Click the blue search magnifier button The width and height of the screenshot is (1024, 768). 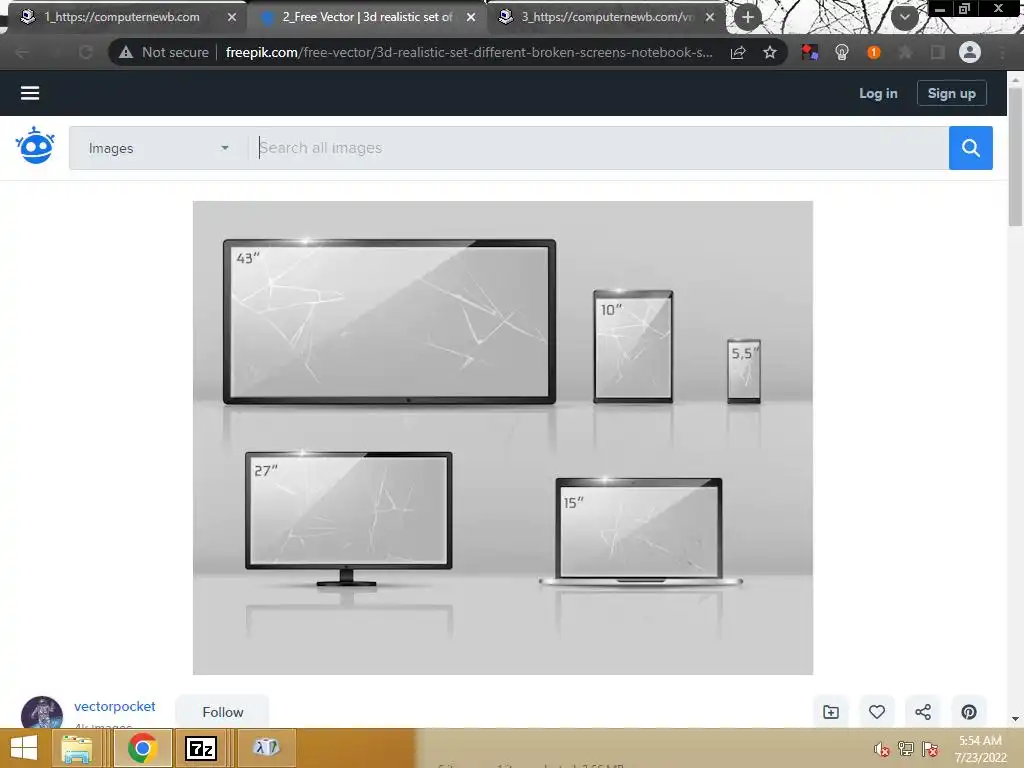970,148
